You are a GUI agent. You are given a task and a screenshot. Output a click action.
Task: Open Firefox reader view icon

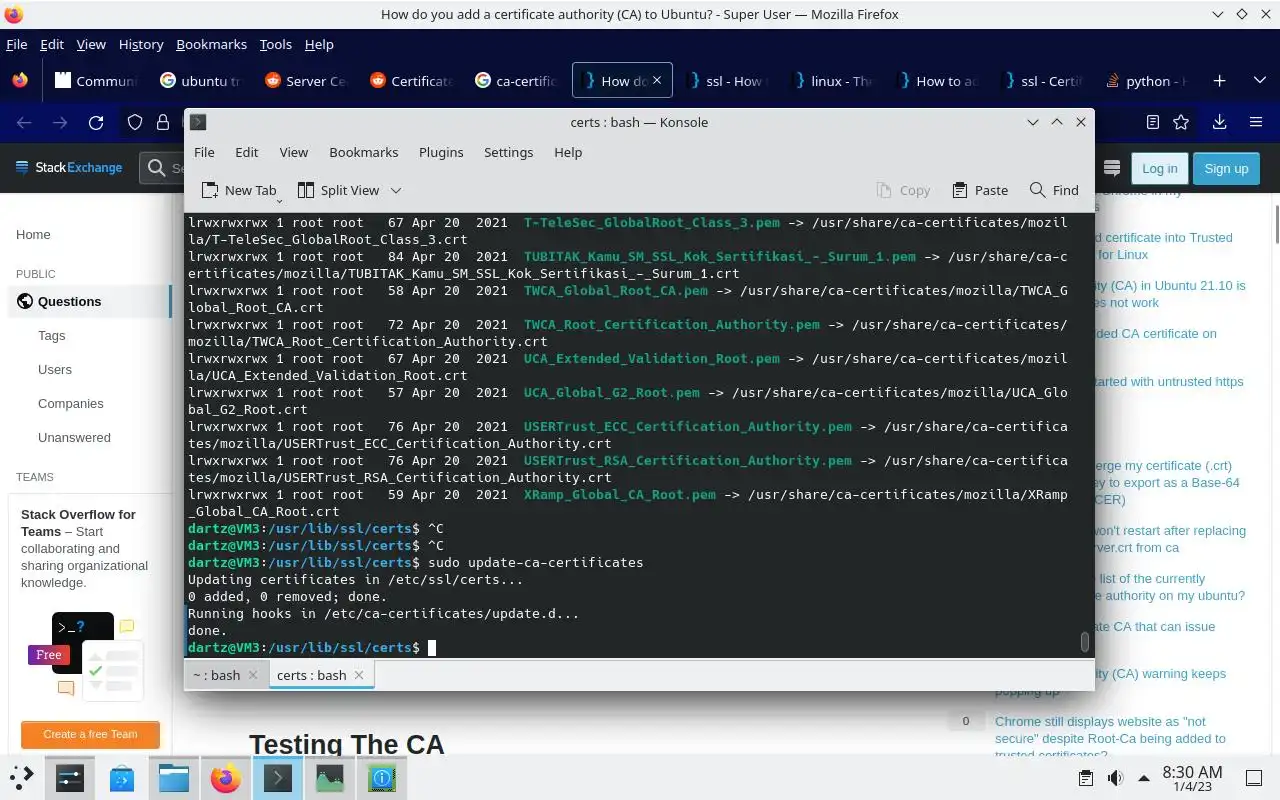tap(1153, 122)
